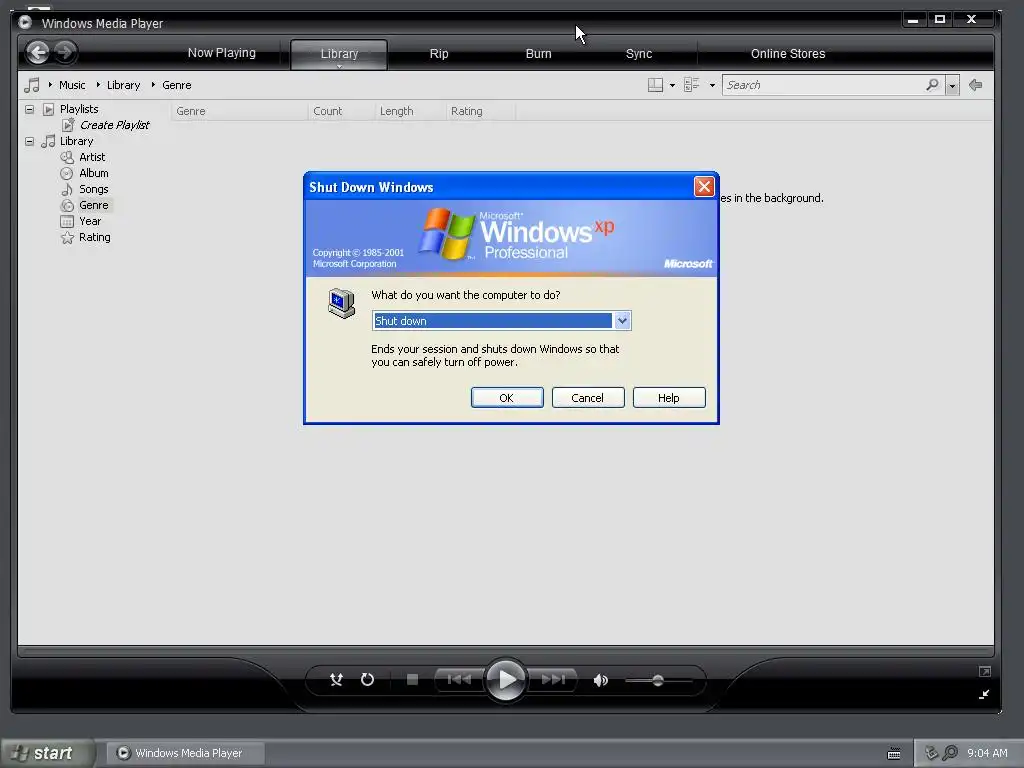Click the keyboard tray icon

[x=894, y=754]
